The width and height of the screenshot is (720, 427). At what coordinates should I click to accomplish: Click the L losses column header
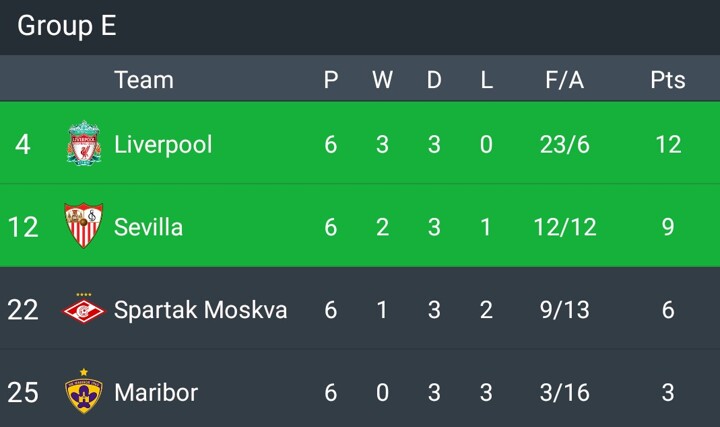click(486, 80)
